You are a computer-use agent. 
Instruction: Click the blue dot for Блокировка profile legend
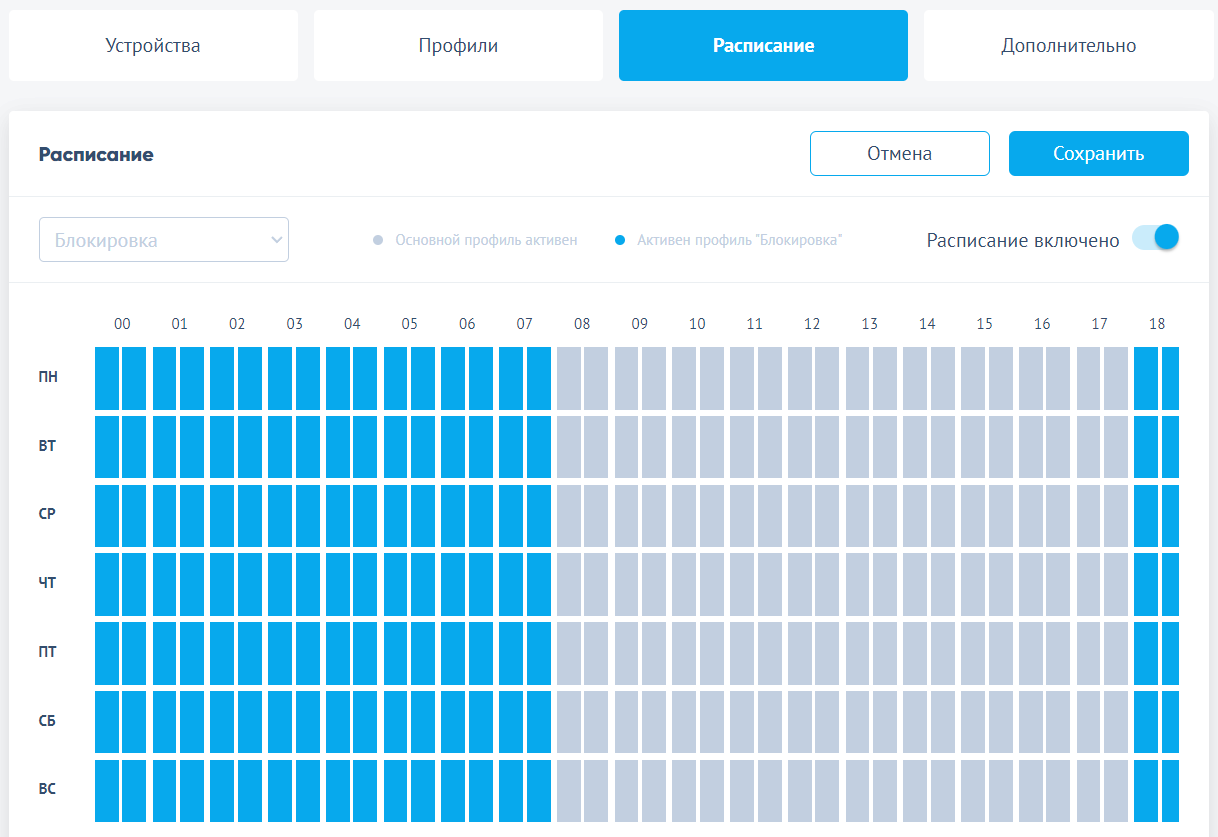click(620, 241)
